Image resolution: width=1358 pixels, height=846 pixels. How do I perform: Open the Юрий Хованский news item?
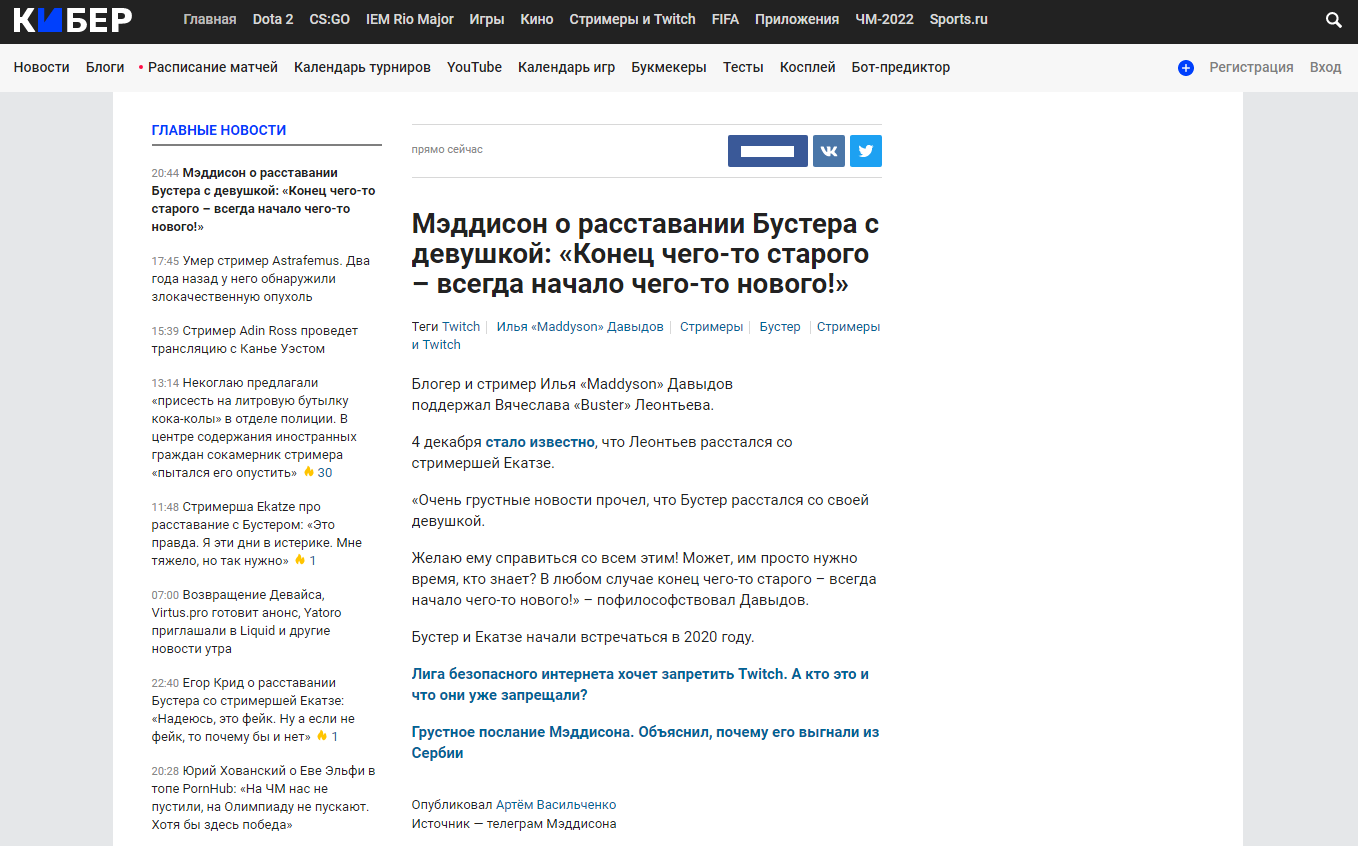(264, 798)
